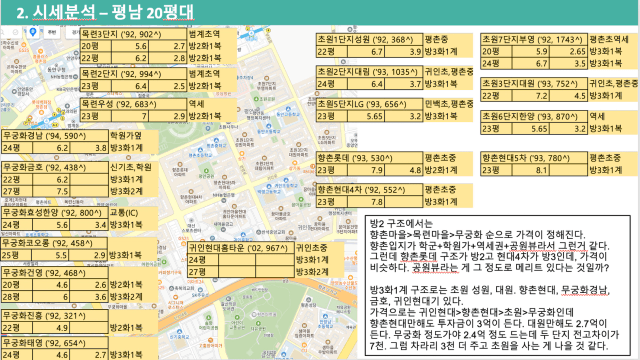The height and width of the screenshot is (360, 640).
Task: Click the blue location pin icon on map
Action: [x=33, y=32]
